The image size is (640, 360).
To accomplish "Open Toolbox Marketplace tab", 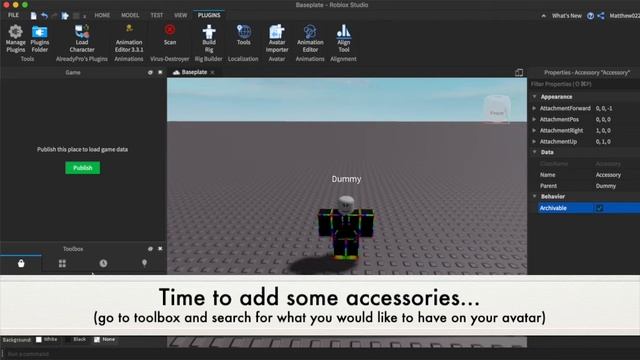I will 21,263.
